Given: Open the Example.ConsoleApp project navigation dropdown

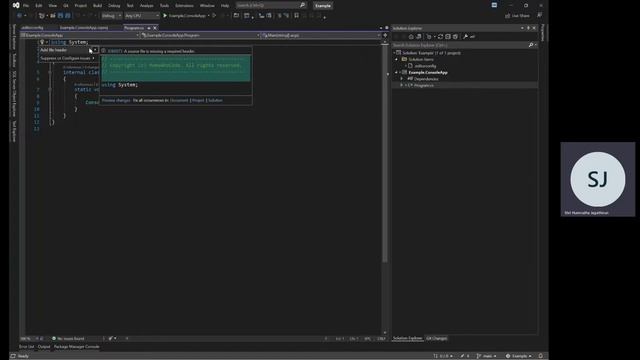Looking at the screenshot, I should (x=80, y=36).
